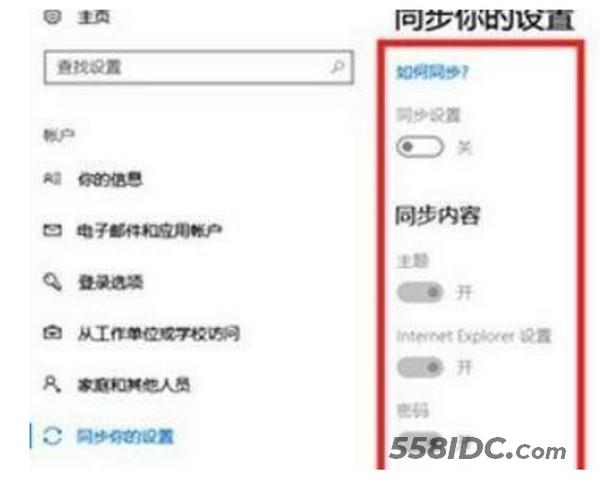This screenshot has width=600, height=485.
Task: Click the work or school briefcase icon
Action: pos(52,332)
